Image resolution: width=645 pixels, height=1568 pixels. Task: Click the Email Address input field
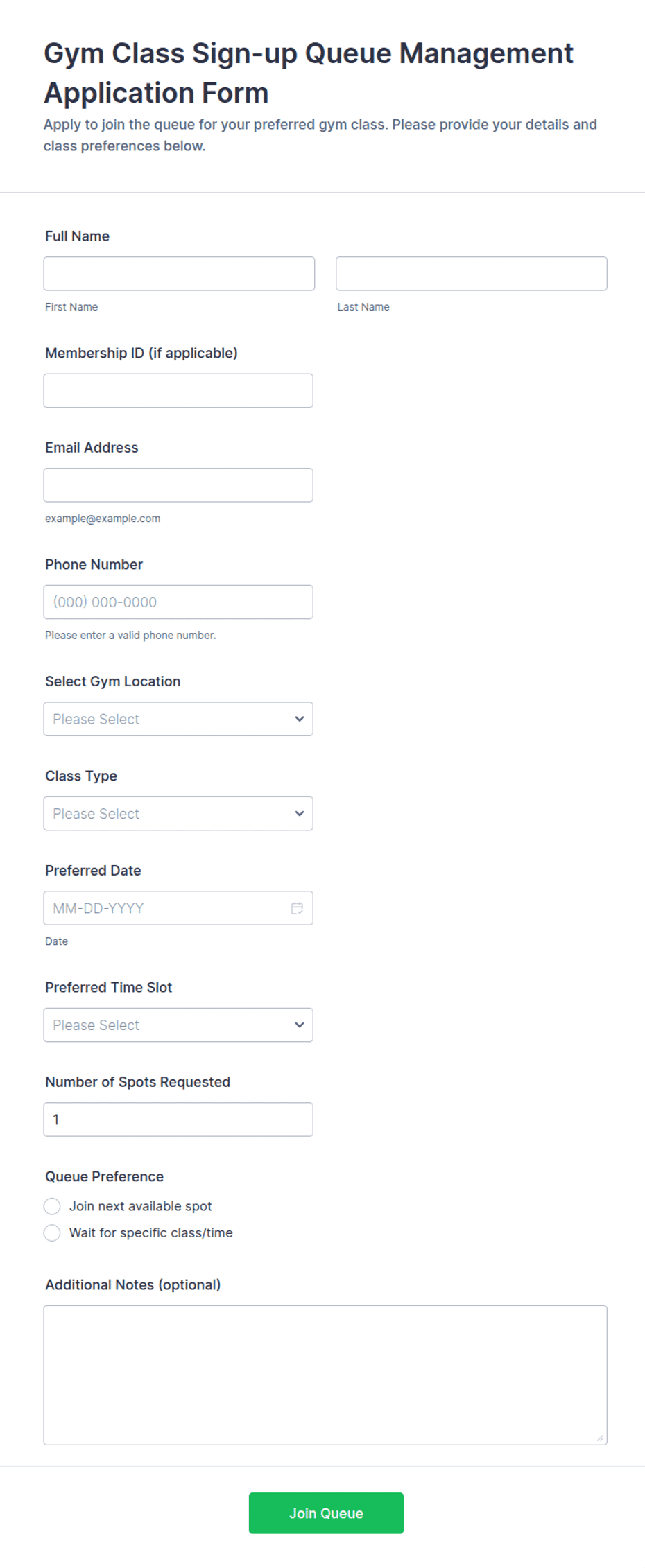[x=178, y=485]
